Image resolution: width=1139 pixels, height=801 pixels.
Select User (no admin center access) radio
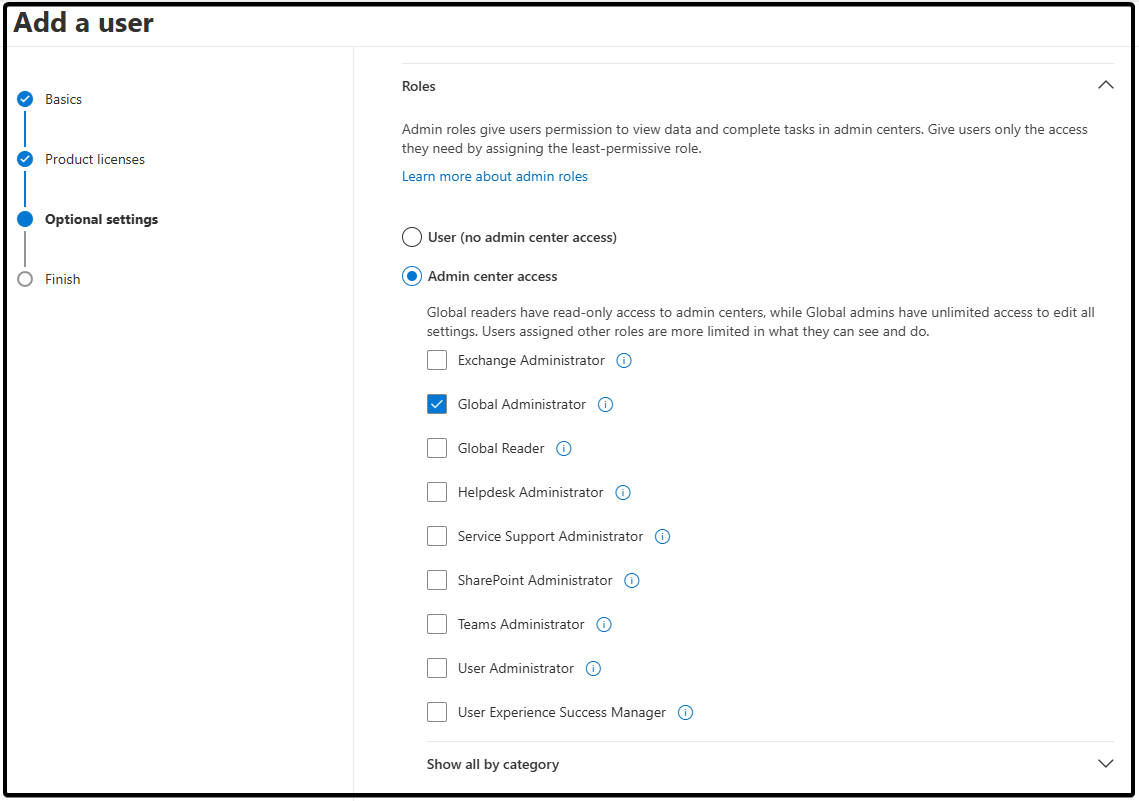[x=412, y=237]
